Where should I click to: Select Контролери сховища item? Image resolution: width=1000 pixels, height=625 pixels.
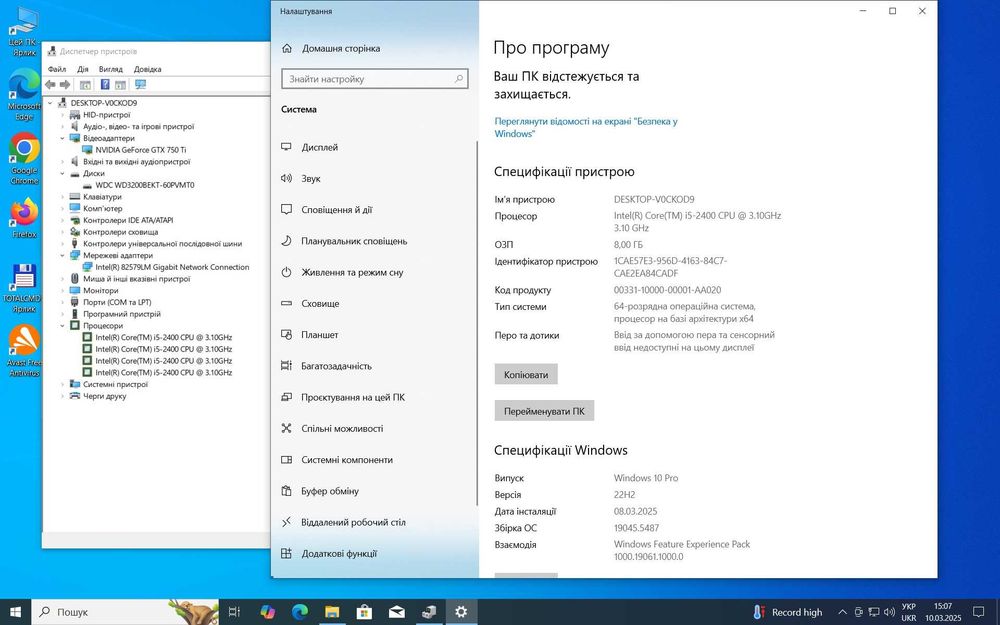point(120,232)
